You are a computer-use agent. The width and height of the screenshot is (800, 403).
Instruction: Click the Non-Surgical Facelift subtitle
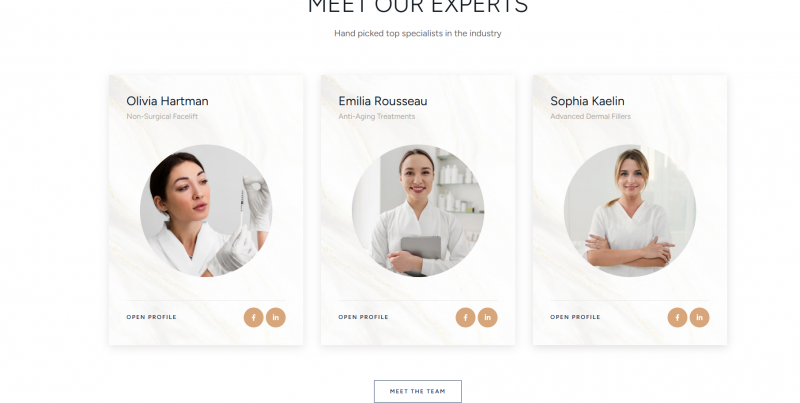(162, 116)
